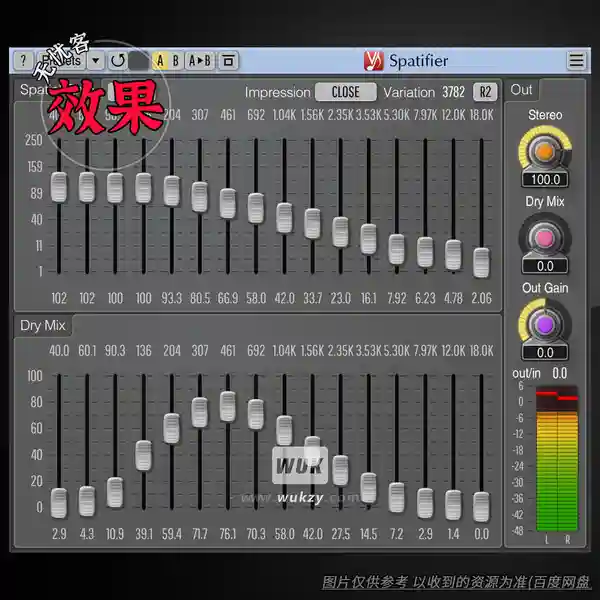Screen dimensions: 600x600
Task: Click the Spatial 7.97K band slider handle
Action: click(x=425, y=252)
